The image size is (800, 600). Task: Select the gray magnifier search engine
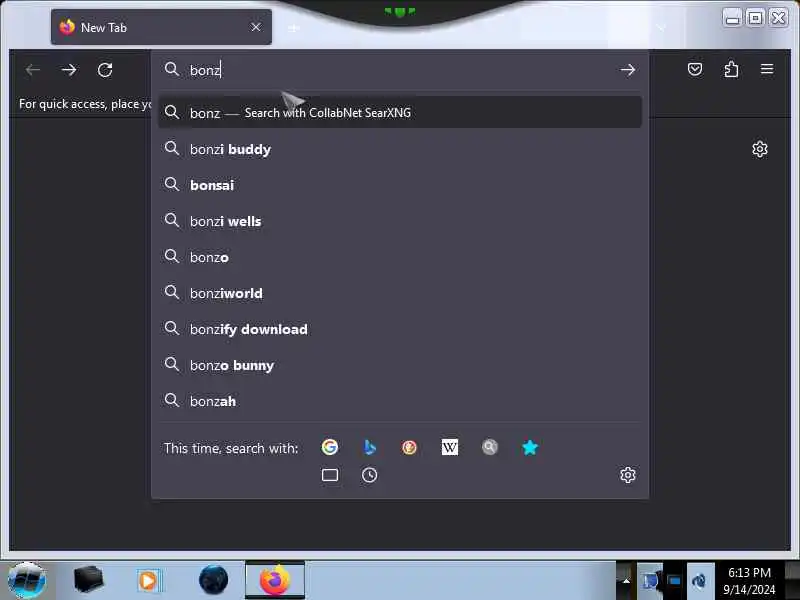[489, 447]
